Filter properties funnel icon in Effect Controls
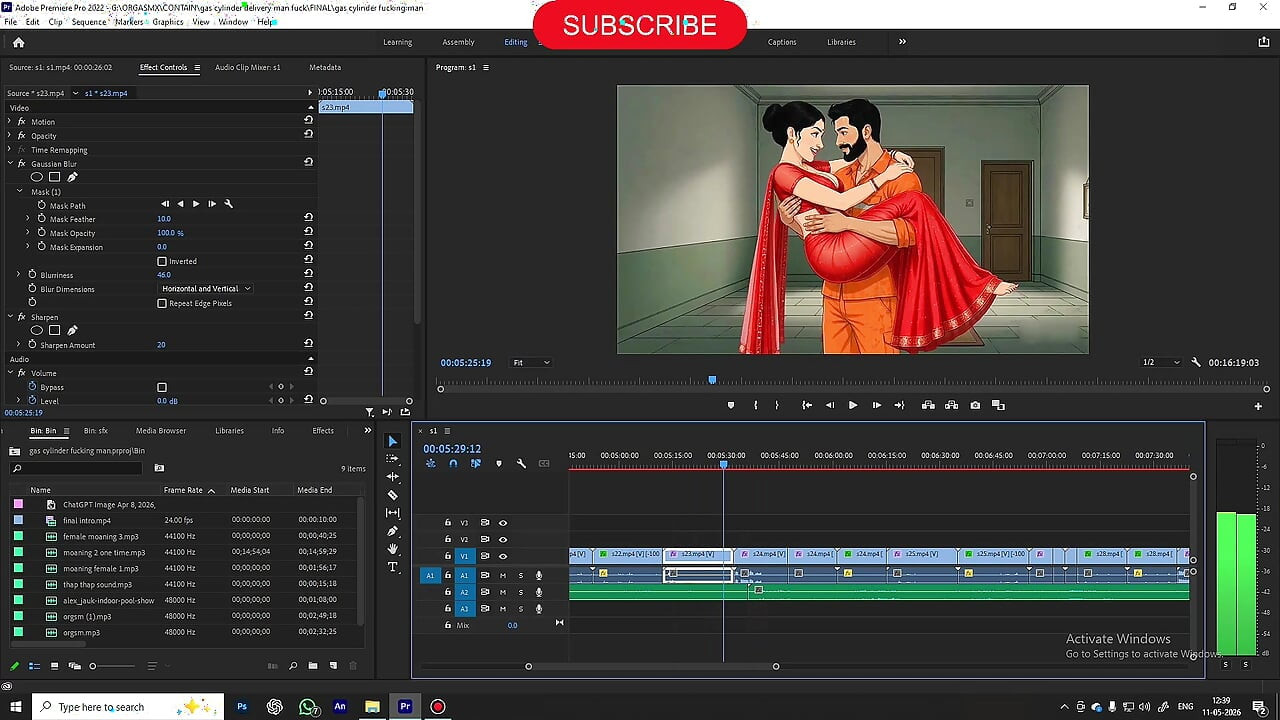Viewport: 1280px width, 720px height. click(x=370, y=412)
